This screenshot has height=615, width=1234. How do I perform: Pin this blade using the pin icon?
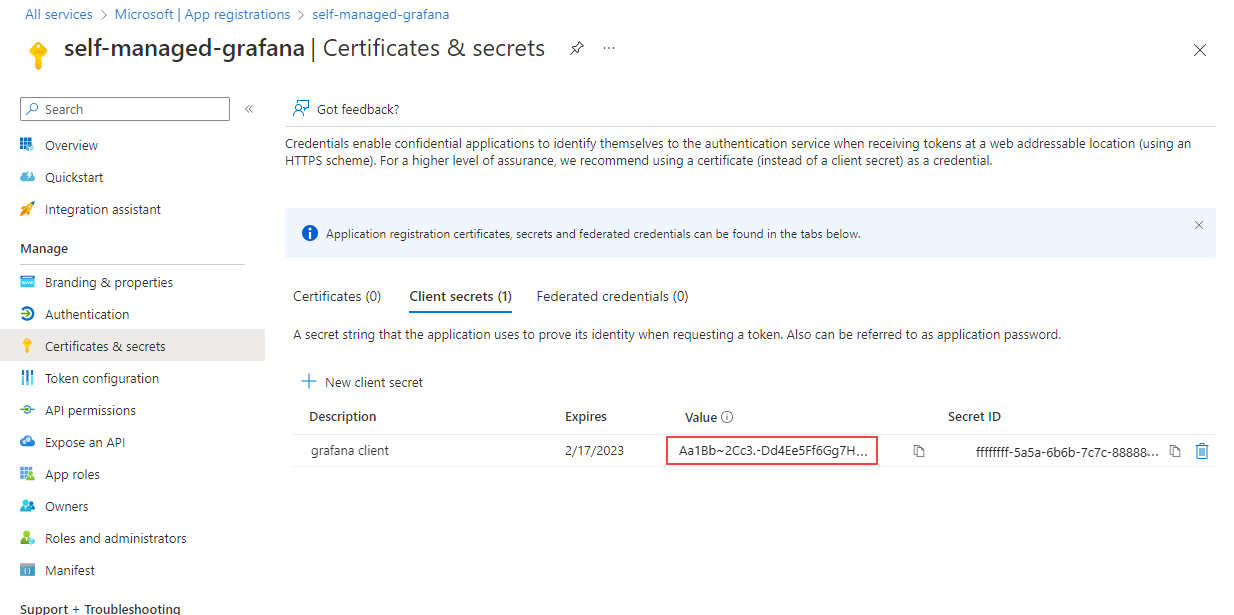coord(577,48)
